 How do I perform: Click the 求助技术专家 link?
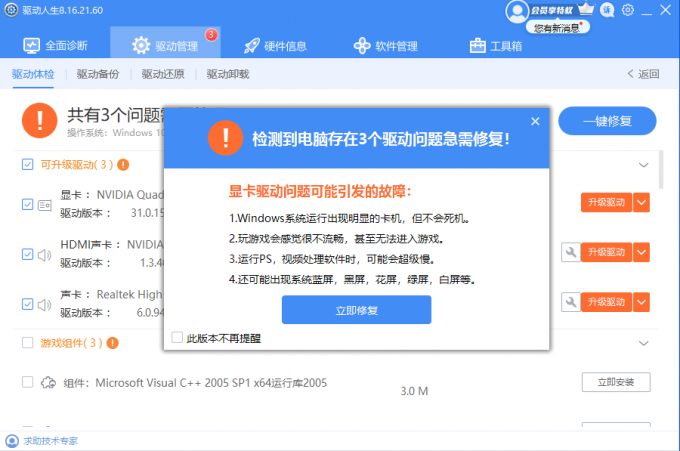pos(51,441)
